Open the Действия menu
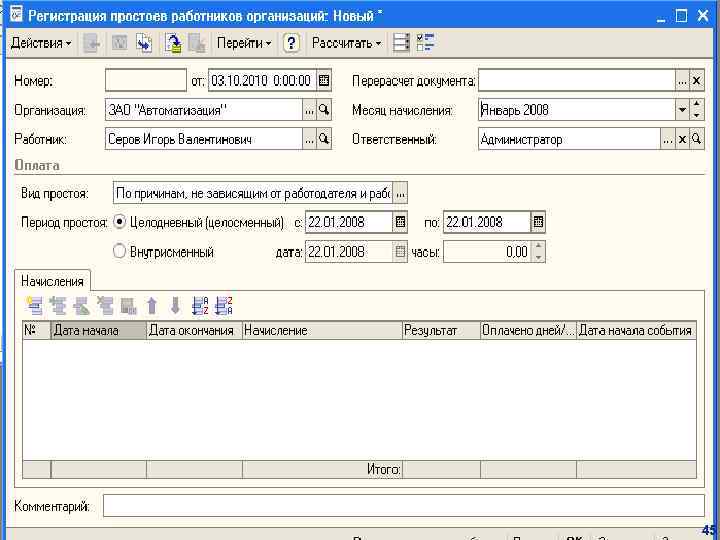 (x=41, y=43)
